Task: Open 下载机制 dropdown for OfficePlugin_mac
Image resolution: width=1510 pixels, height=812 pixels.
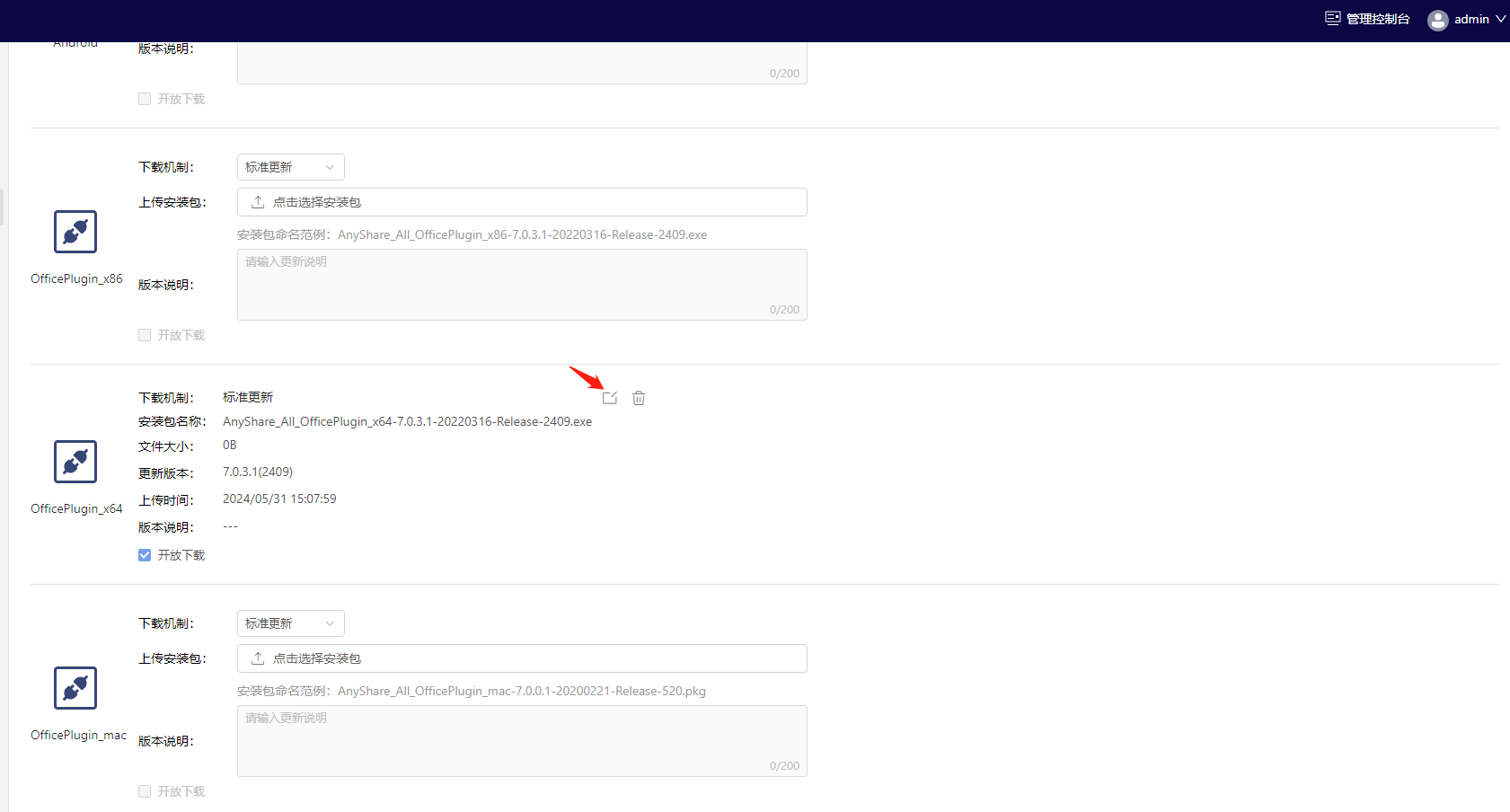Action: pos(290,623)
